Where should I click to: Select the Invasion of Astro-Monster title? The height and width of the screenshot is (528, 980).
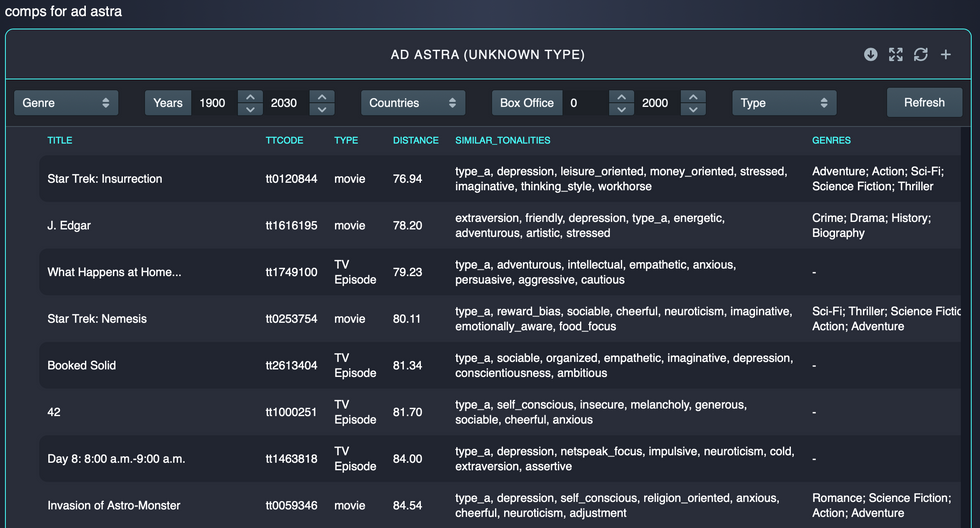point(114,506)
